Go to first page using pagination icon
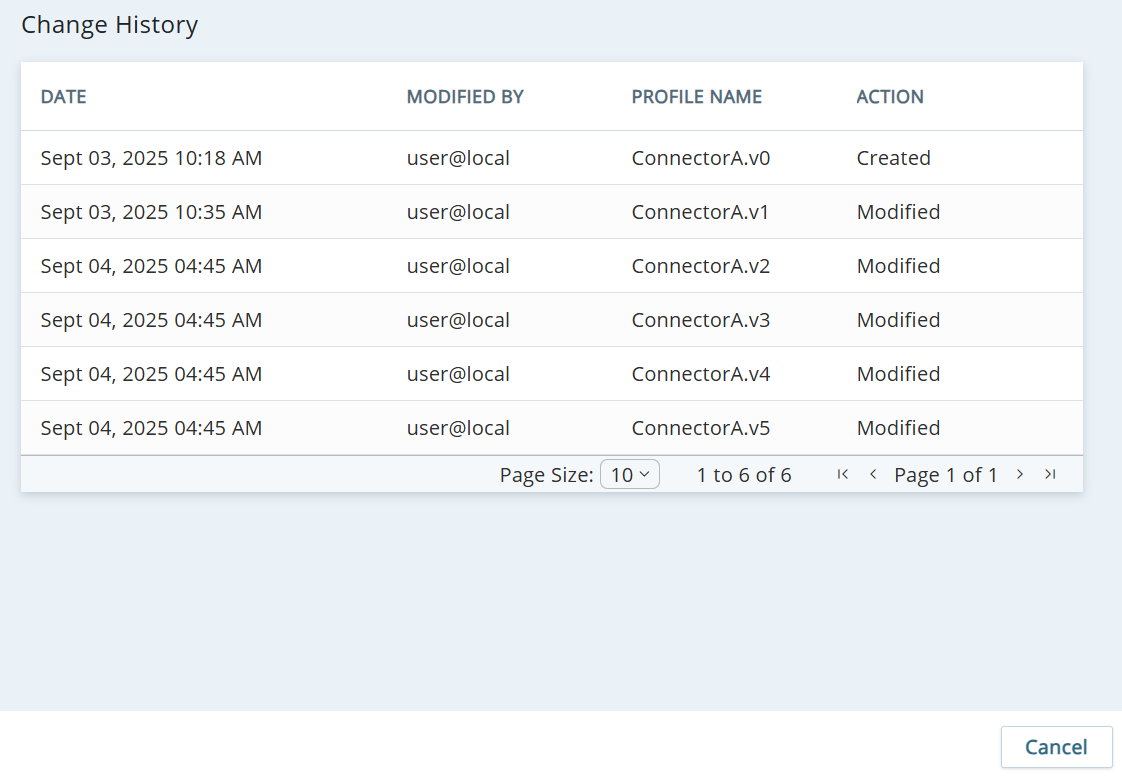1122x779 pixels. [x=843, y=475]
